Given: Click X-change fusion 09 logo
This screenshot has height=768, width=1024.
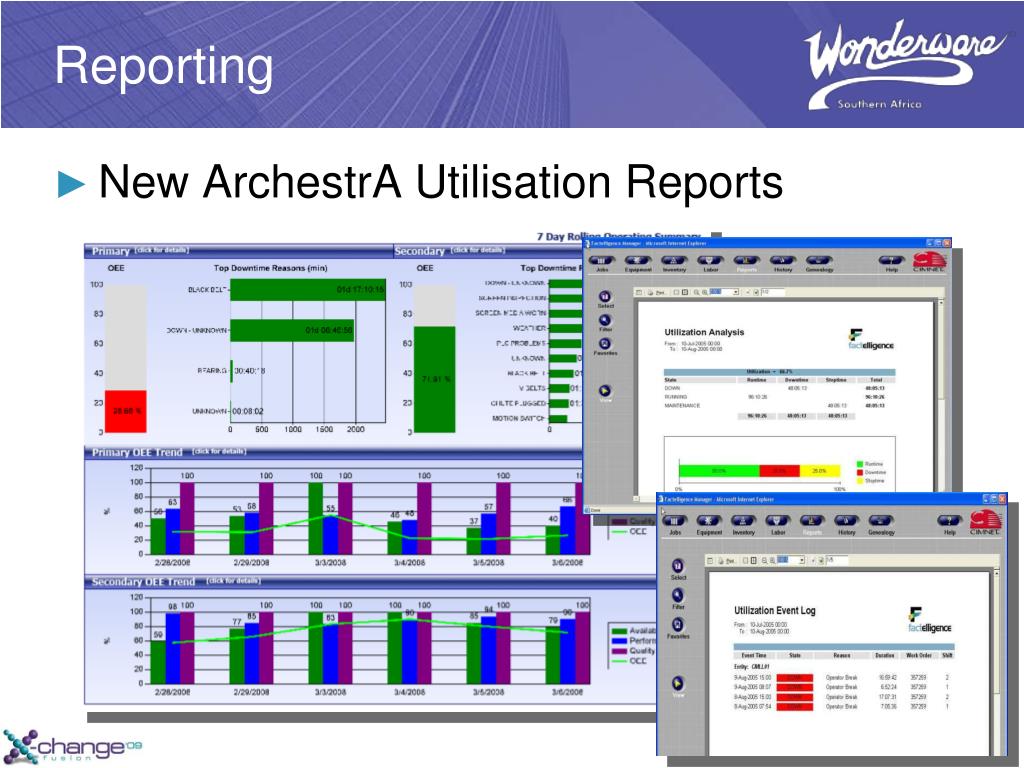Looking at the screenshot, I should point(71,746).
